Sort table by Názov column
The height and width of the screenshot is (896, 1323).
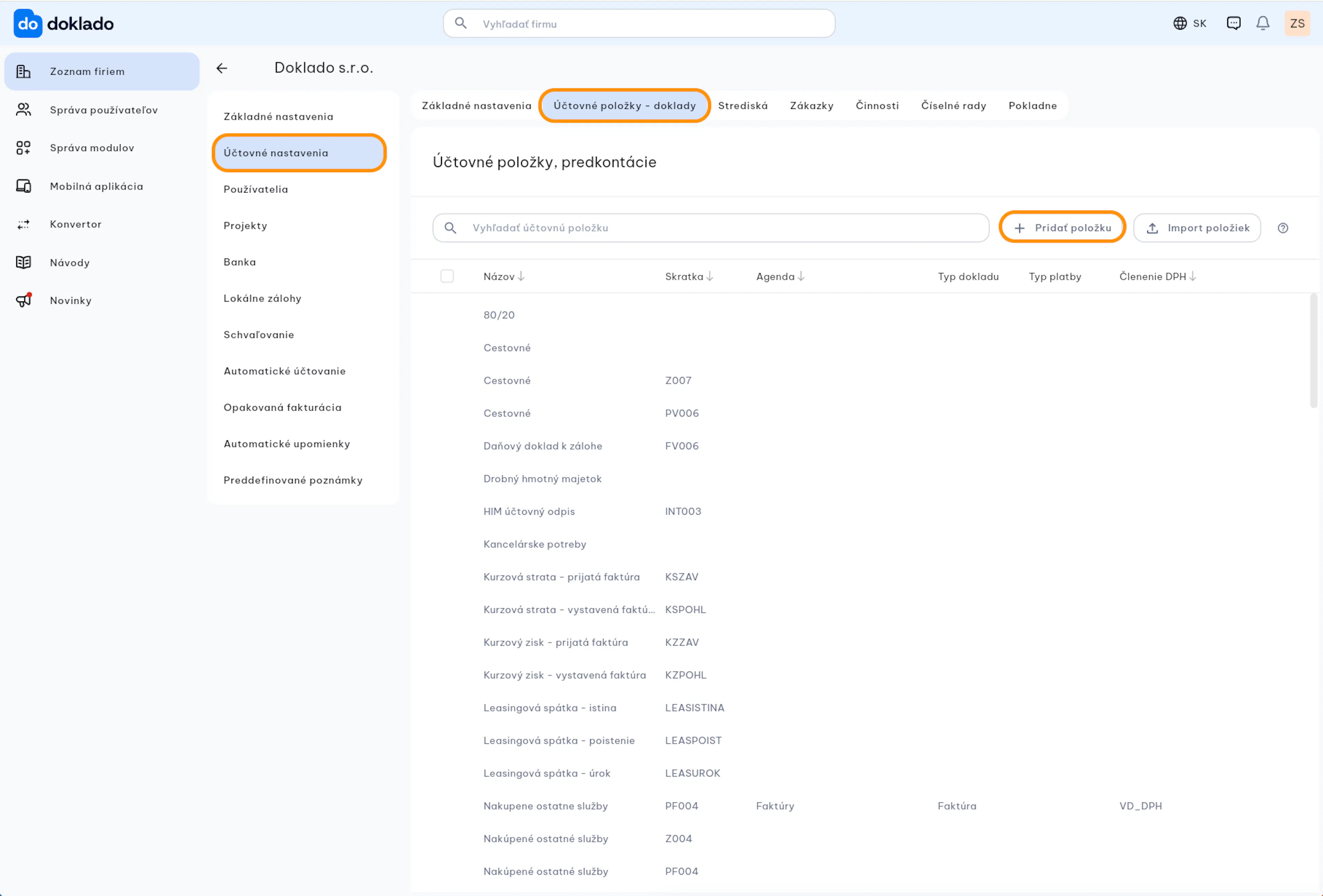(504, 276)
